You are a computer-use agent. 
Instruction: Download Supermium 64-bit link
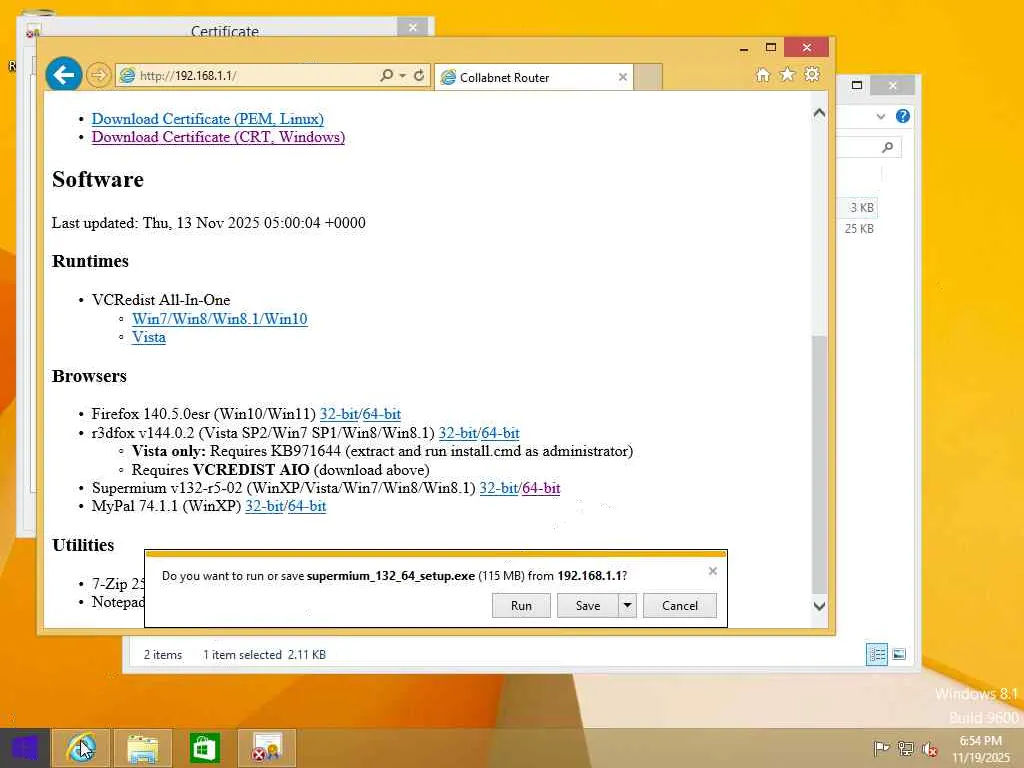coord(541,488)
